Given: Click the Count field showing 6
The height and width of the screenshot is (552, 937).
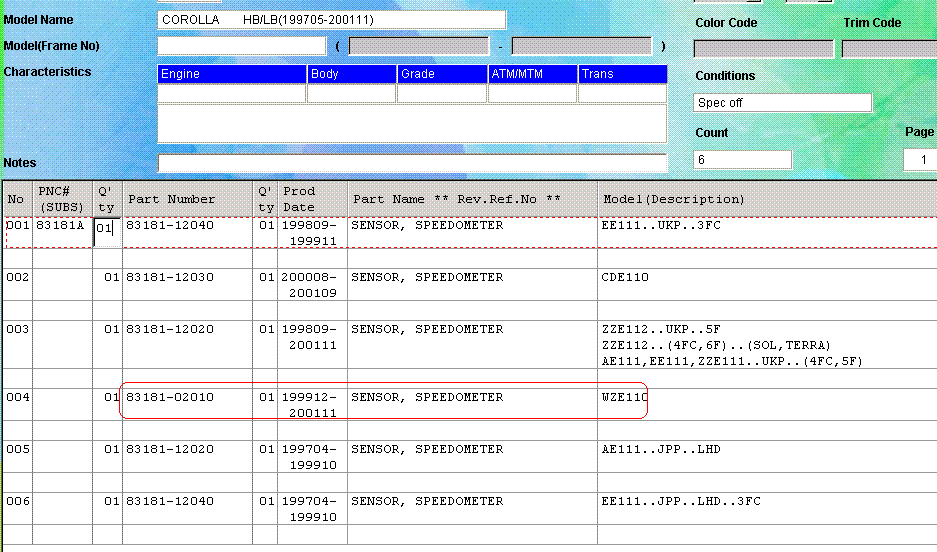Looking at the screenshot, I should [x=742, y=160].
